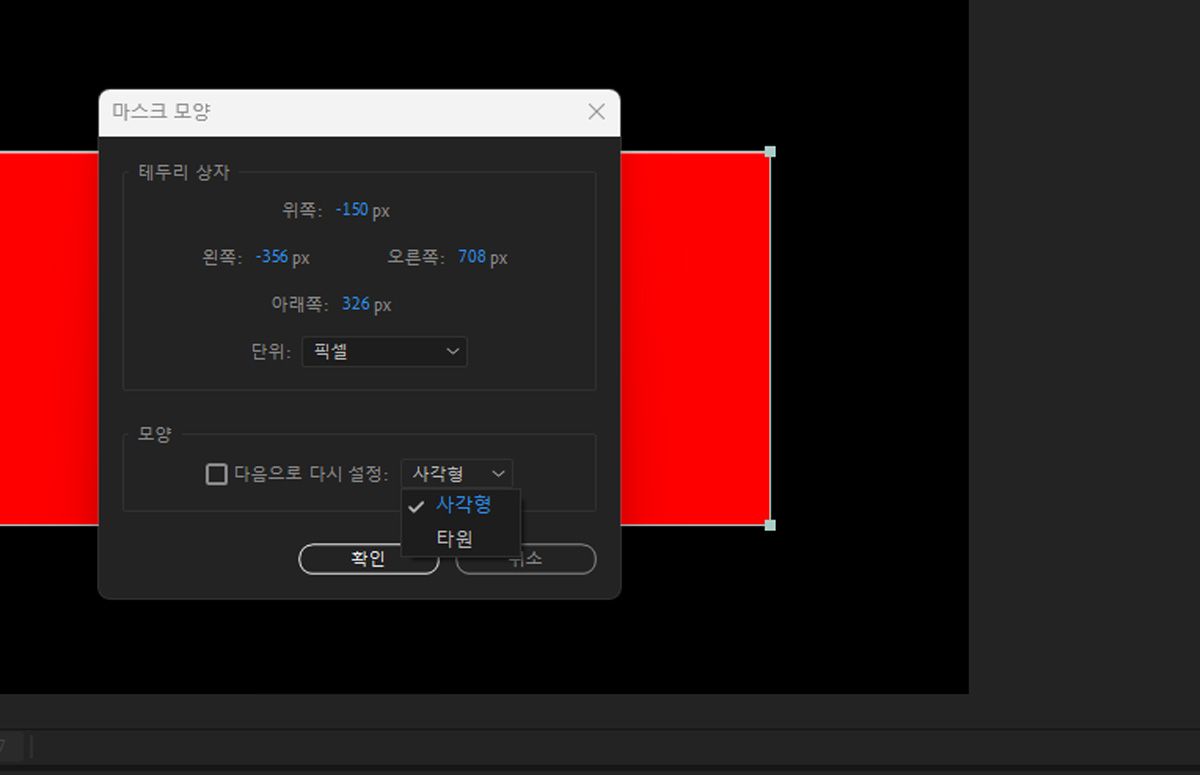Open the 단위 units dropdown showing 픽셀
1200x775 pixels.
(384, 352)
